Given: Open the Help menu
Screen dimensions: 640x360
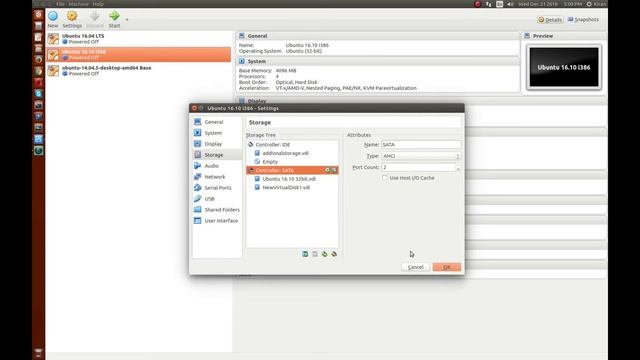Looking at the screenshot, I should pos(98,4).
